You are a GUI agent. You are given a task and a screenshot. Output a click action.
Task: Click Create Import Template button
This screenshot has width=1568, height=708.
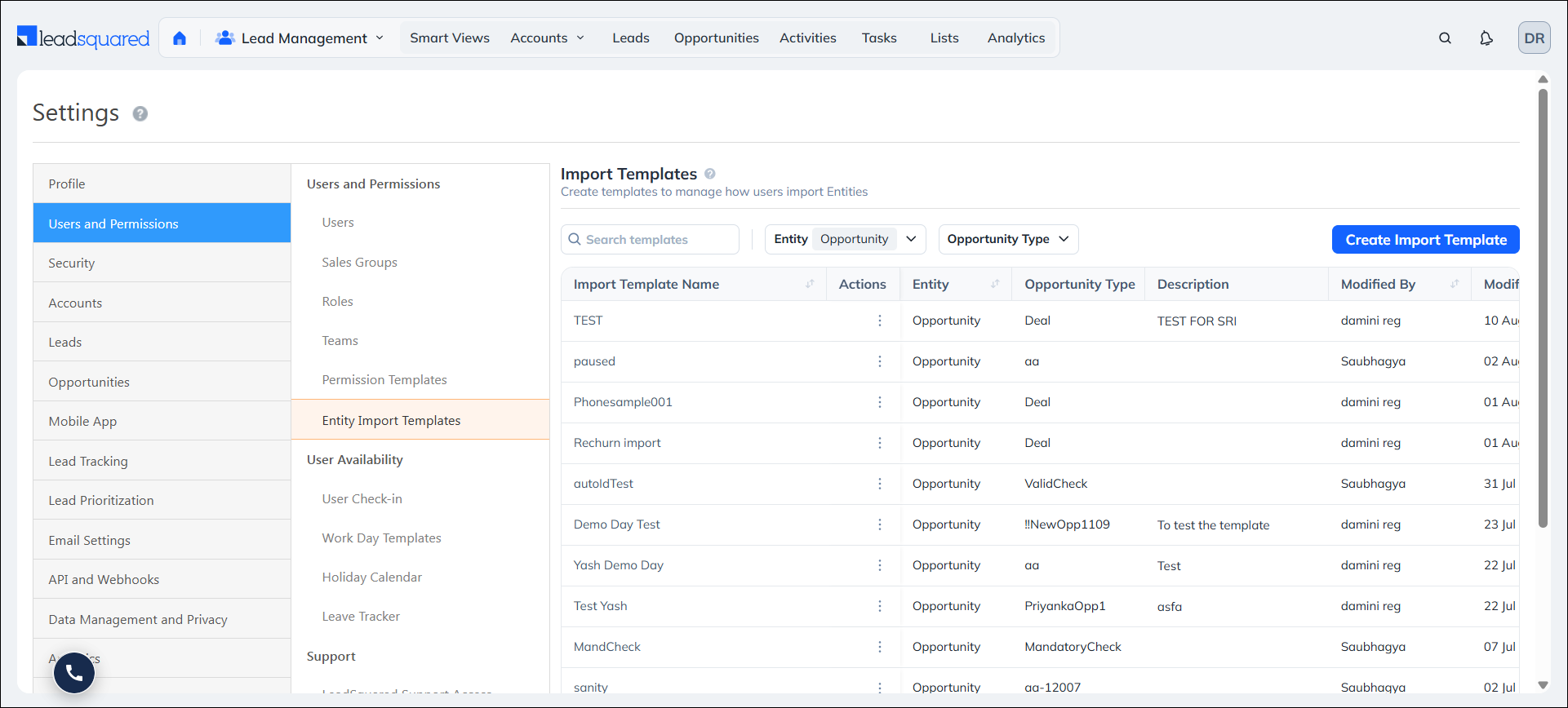click(x=1426, y=240)
